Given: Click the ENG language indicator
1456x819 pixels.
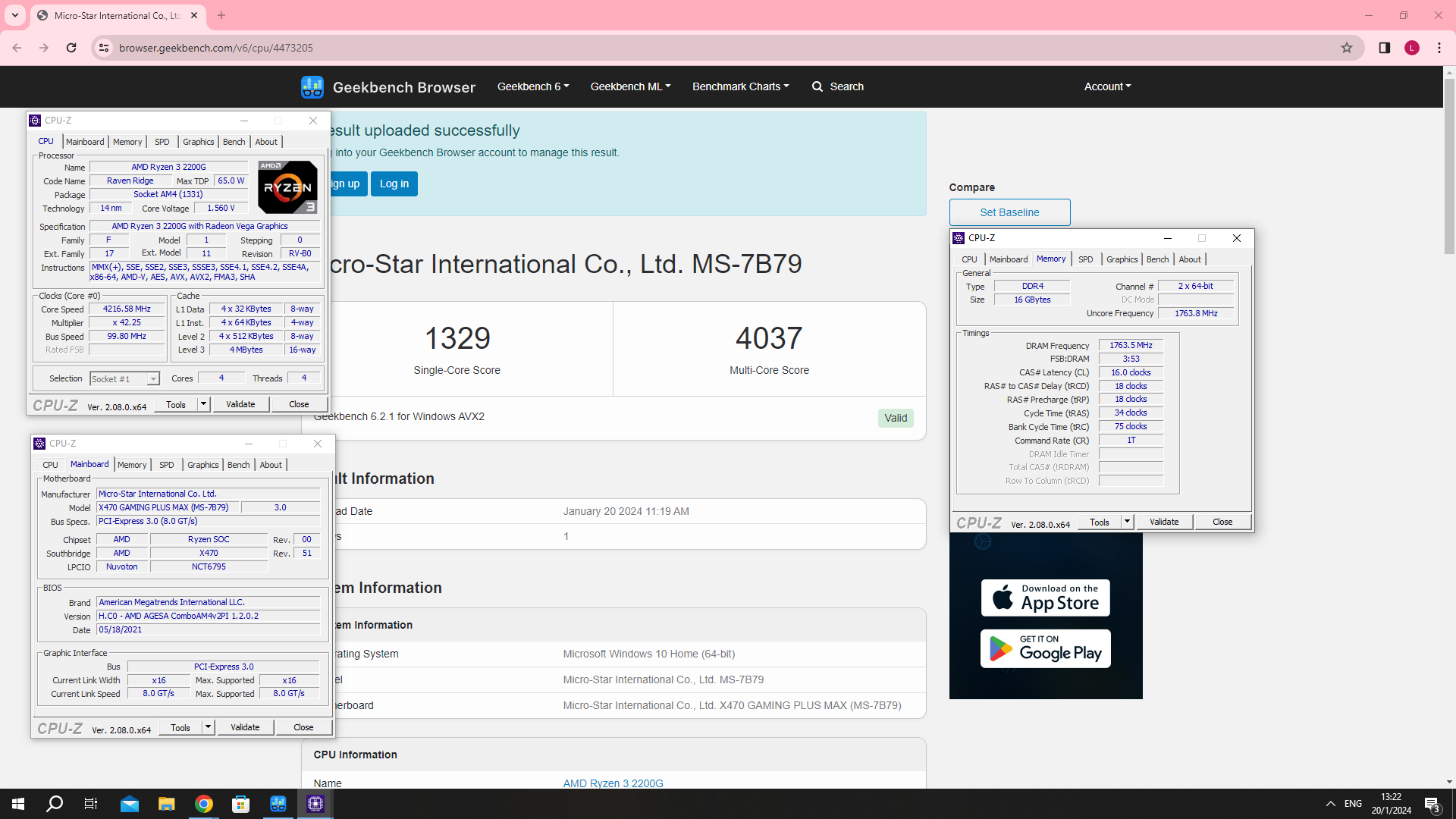Looking at the screenshot, I should pyautogui.click(x=1353, y=804).
